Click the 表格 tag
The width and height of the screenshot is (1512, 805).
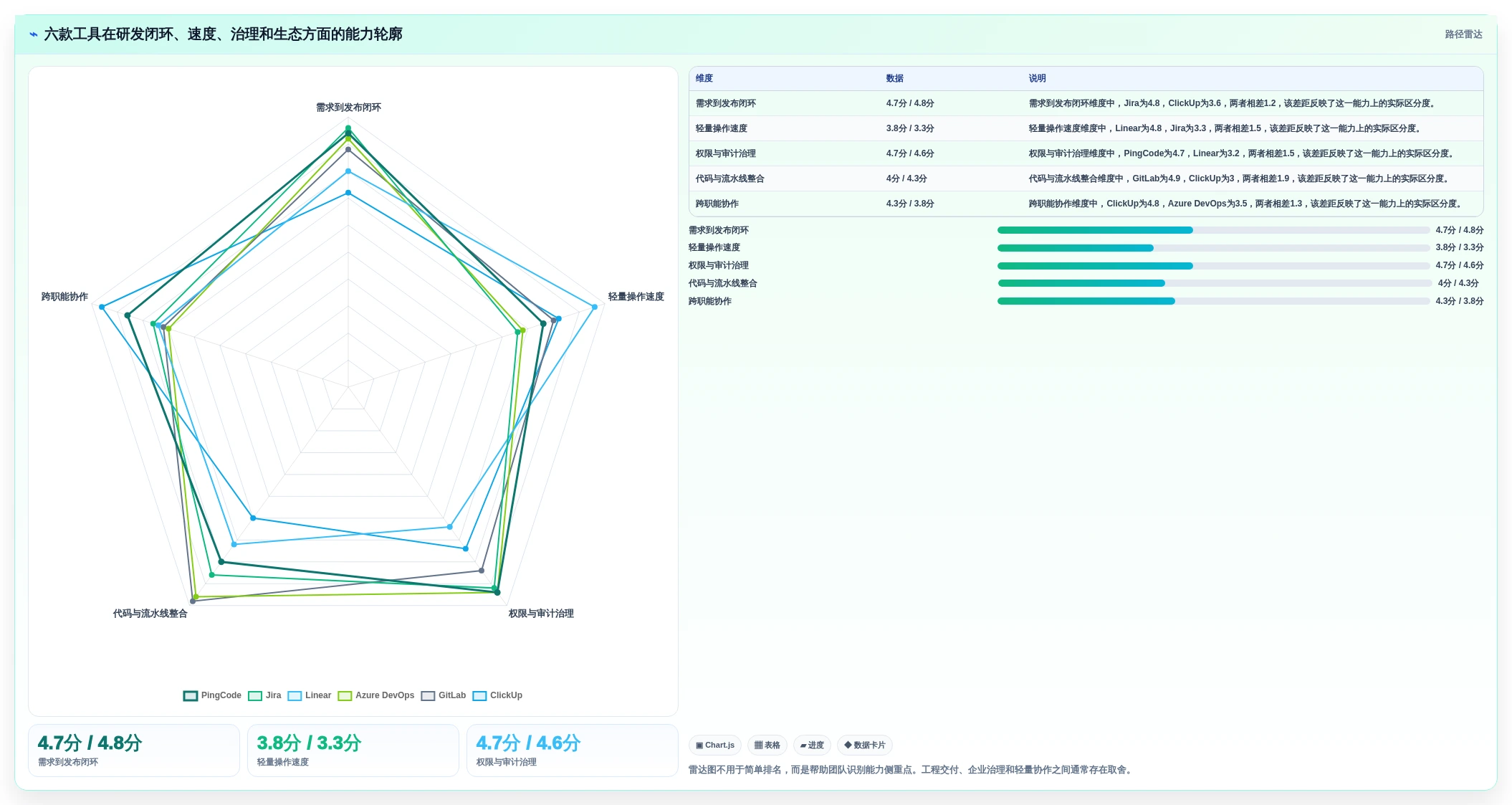click(x=767, y=746)
